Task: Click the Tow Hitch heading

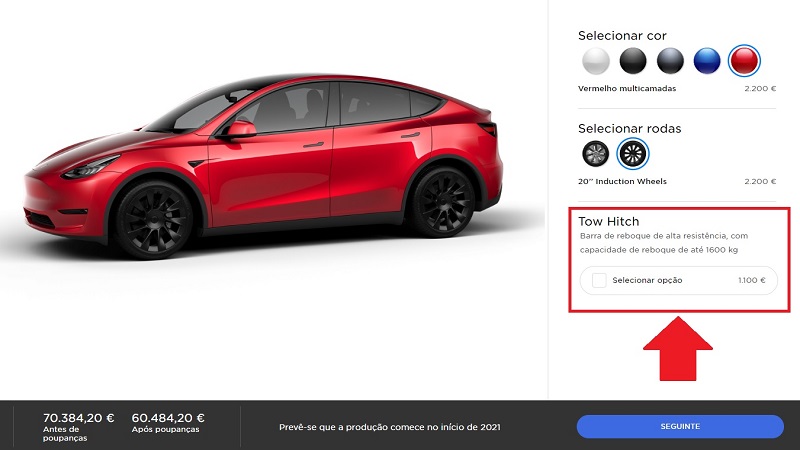Action: tap(608, 221)
